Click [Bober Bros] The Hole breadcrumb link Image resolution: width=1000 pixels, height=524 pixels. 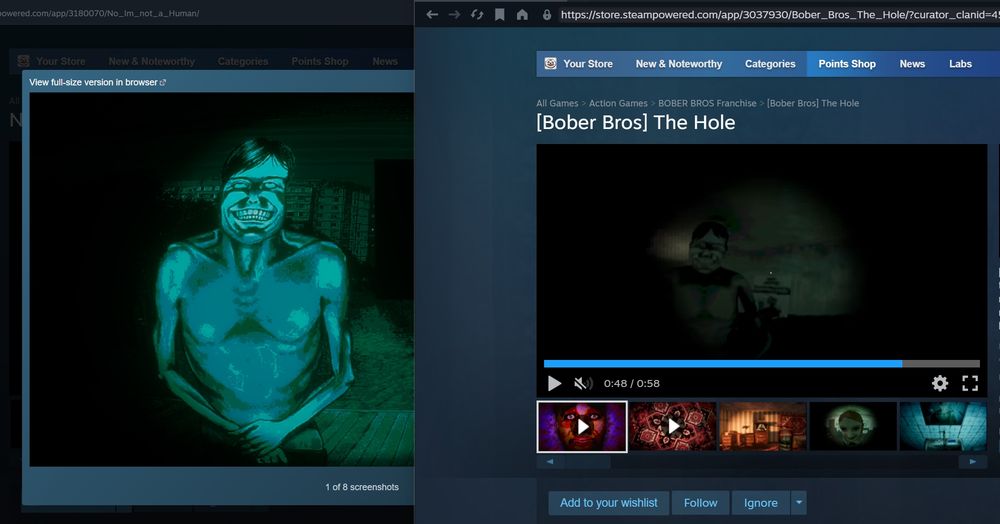point(813,103)
